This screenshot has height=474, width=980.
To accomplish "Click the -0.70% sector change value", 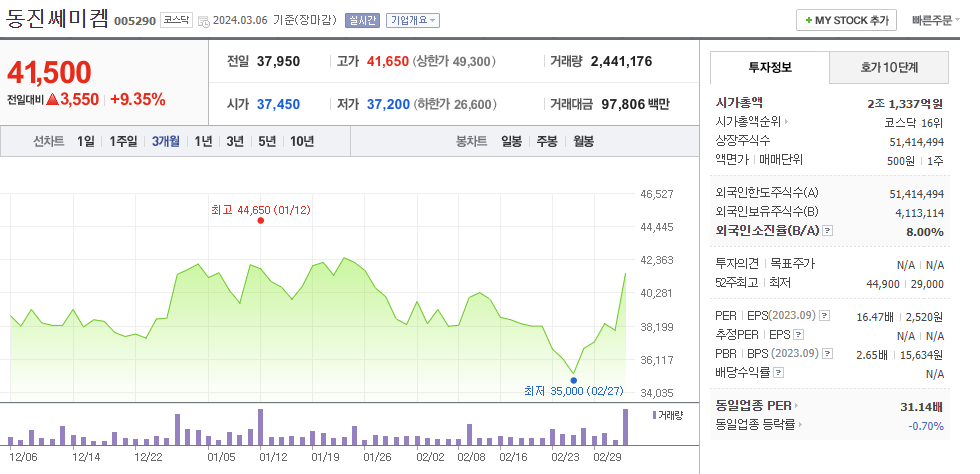I will pyautogui.click(x=926, y=426).
